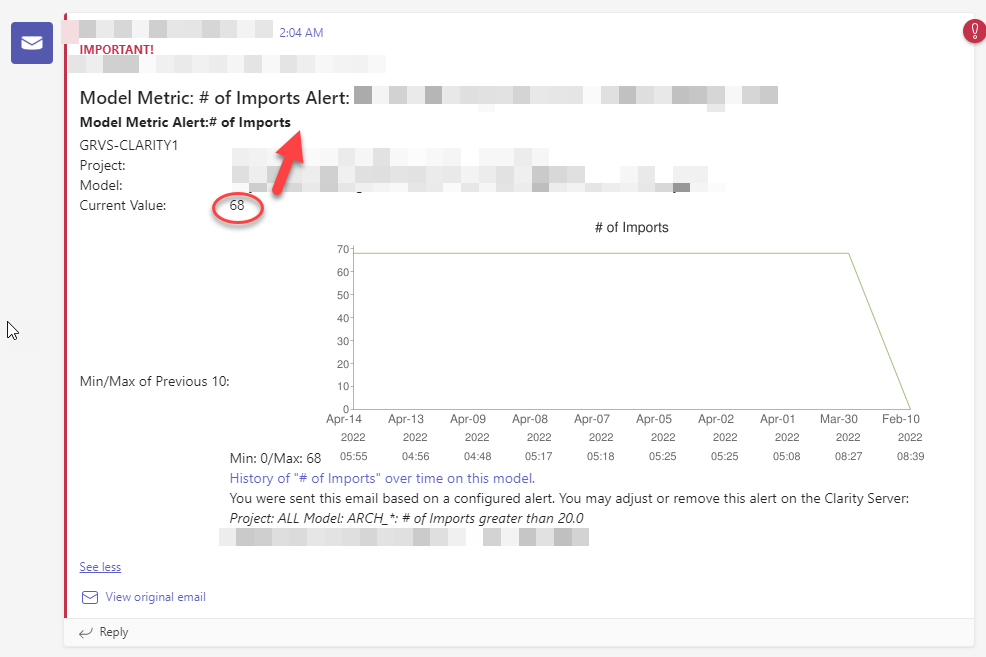Click the Min: 0/Max: 68 text
The width and height of the screenshot is (986, 657).
(275, 458)
